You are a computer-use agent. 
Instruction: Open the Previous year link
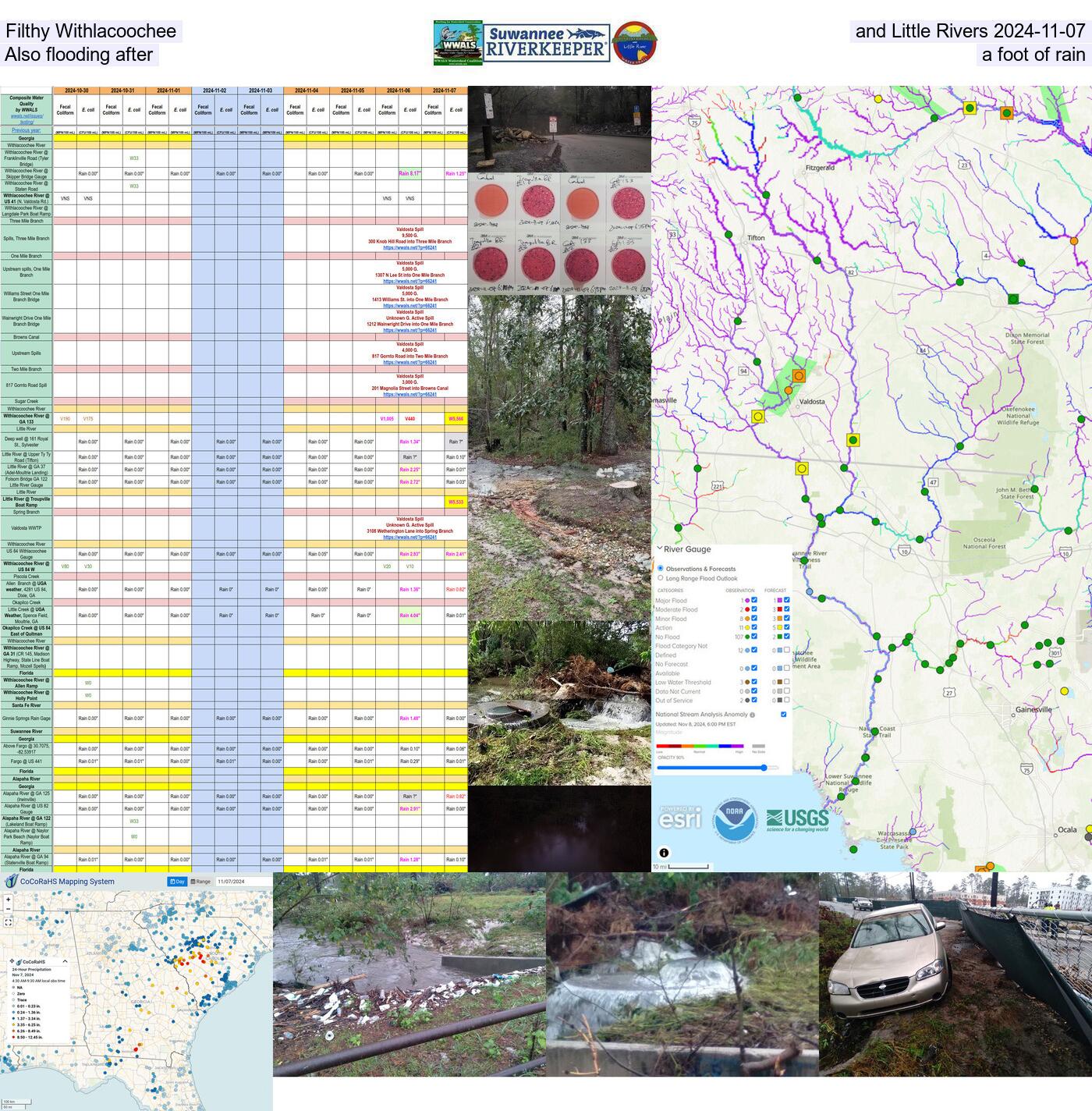[27, 130]
